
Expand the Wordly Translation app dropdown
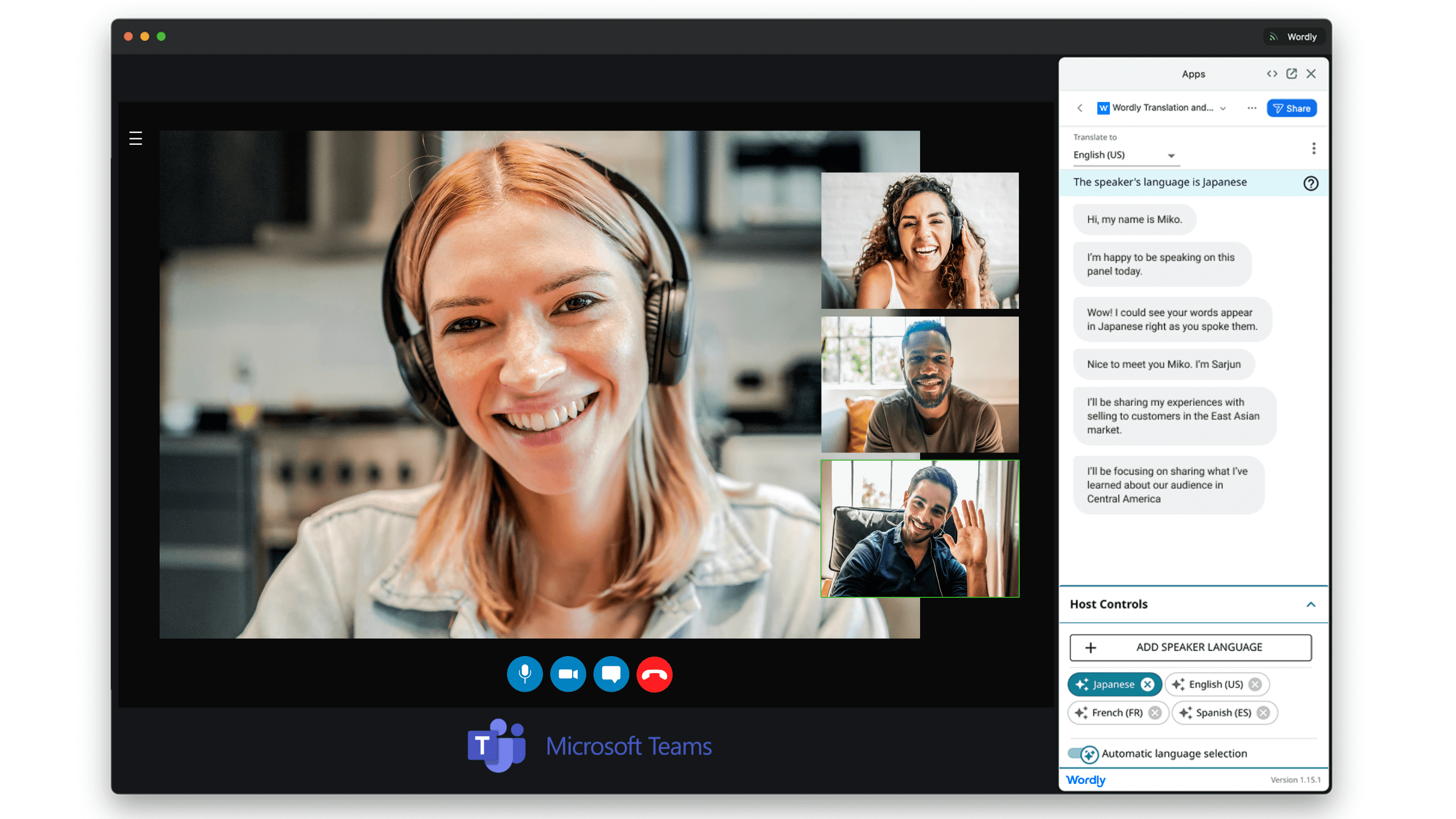[1222, 108]
